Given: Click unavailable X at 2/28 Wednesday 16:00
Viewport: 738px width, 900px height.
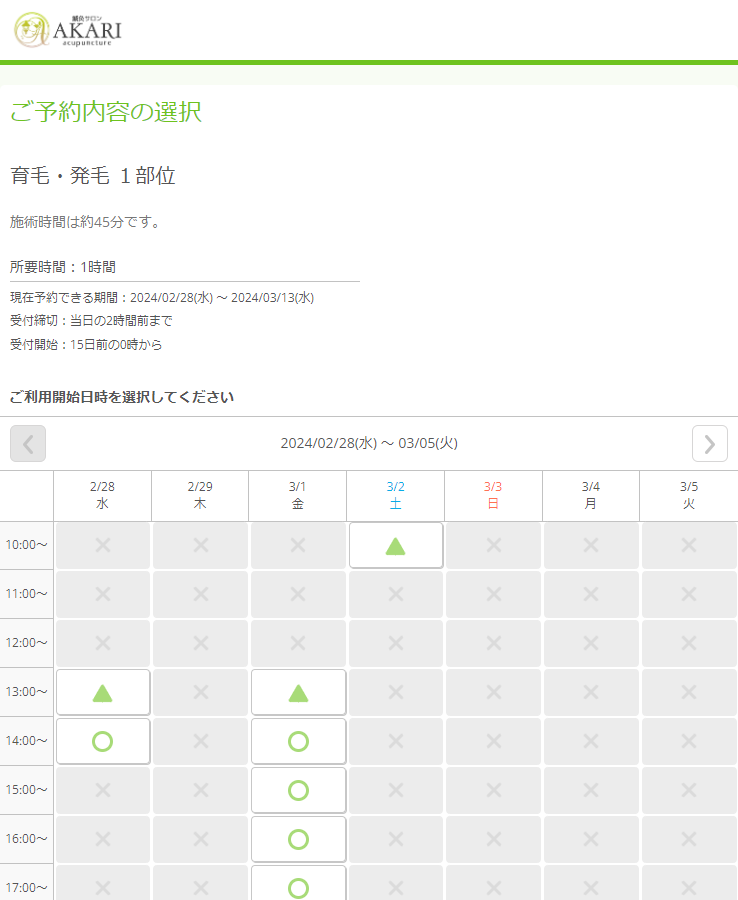Looking at the screenshot, I should click(x=103, y=839).
